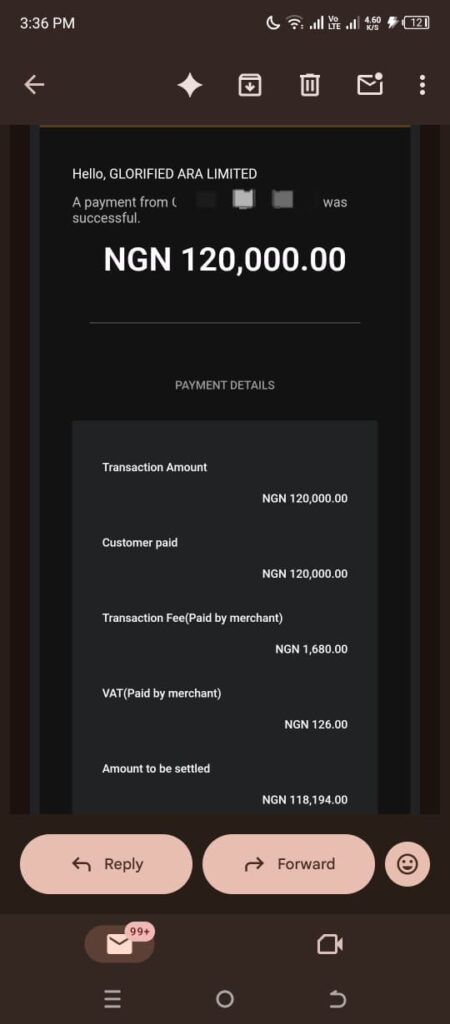Image resolution: width=450 pixels, height=1024 pixels.
Task: Tap the Amount to be settled row
Action: click(225, 784)
